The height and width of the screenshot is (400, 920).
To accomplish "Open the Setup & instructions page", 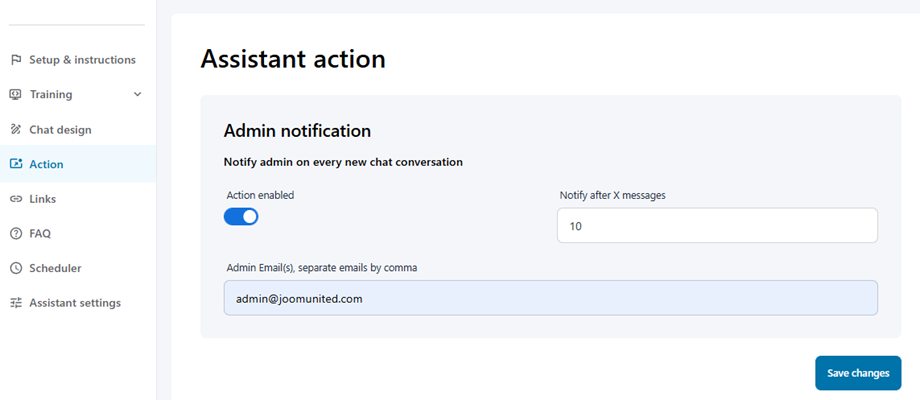I will pyautogui.click(x=82, y=60).
